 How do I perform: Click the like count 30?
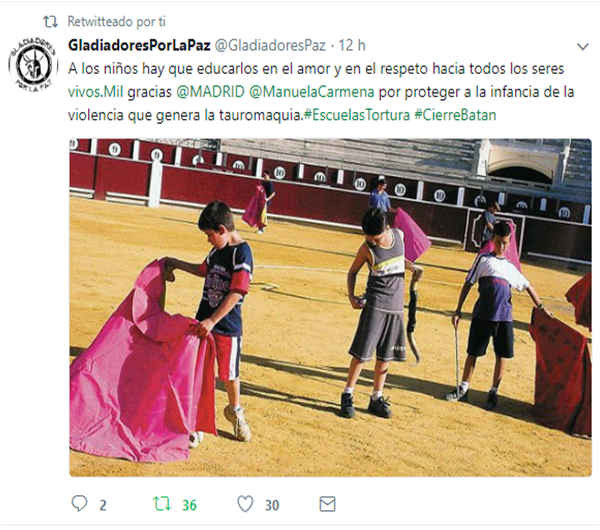[272, 506]
